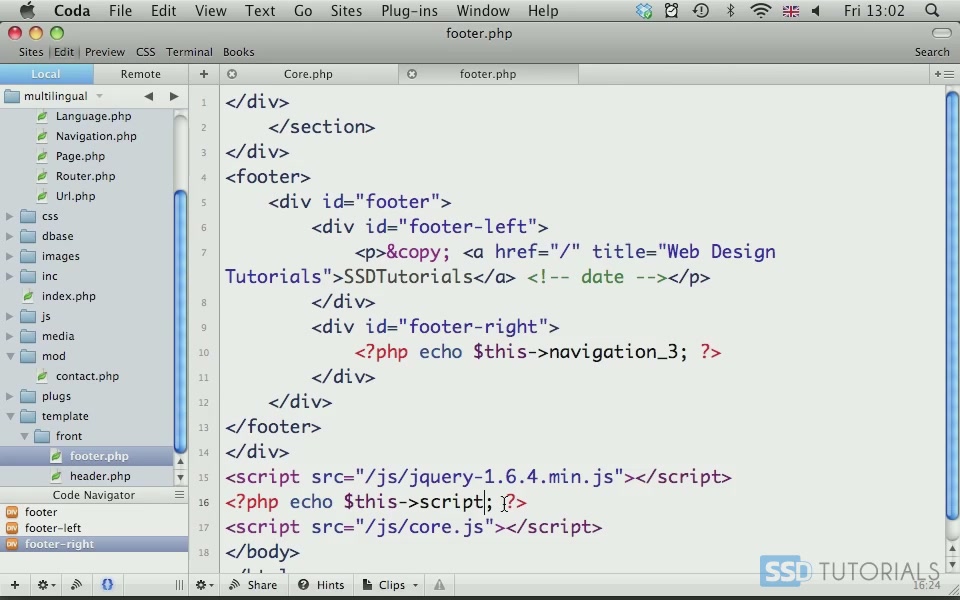Image resolution: width=960 pixels, height=600 pixels.
Task: Expand the css folder
Action: tap(9, 216)
